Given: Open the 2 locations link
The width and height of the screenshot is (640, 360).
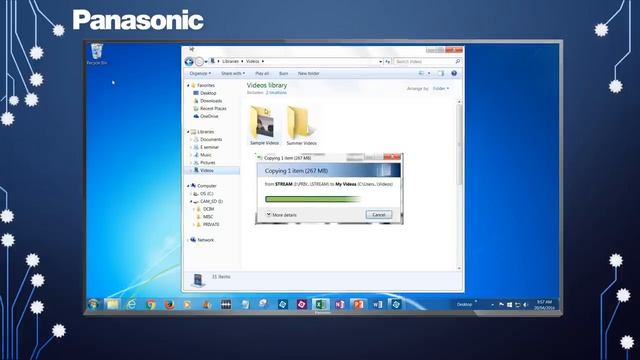Looking at the screenshot, I should point(276,93).
